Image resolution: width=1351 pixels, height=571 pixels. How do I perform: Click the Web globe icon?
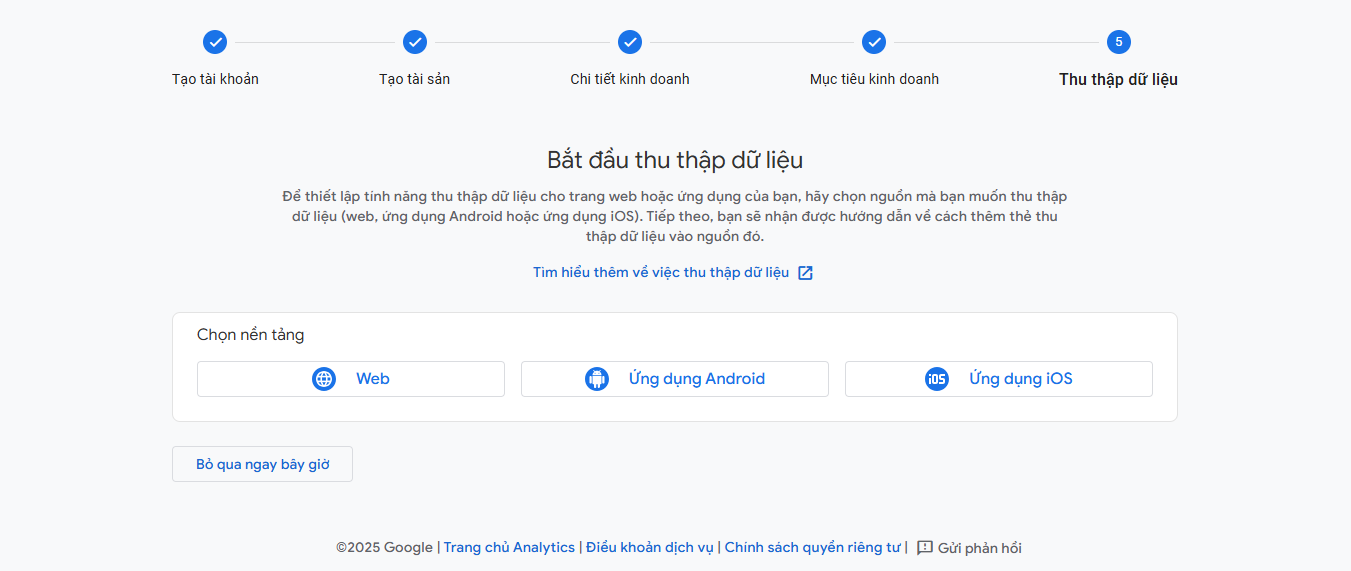(x=324, y=379)
